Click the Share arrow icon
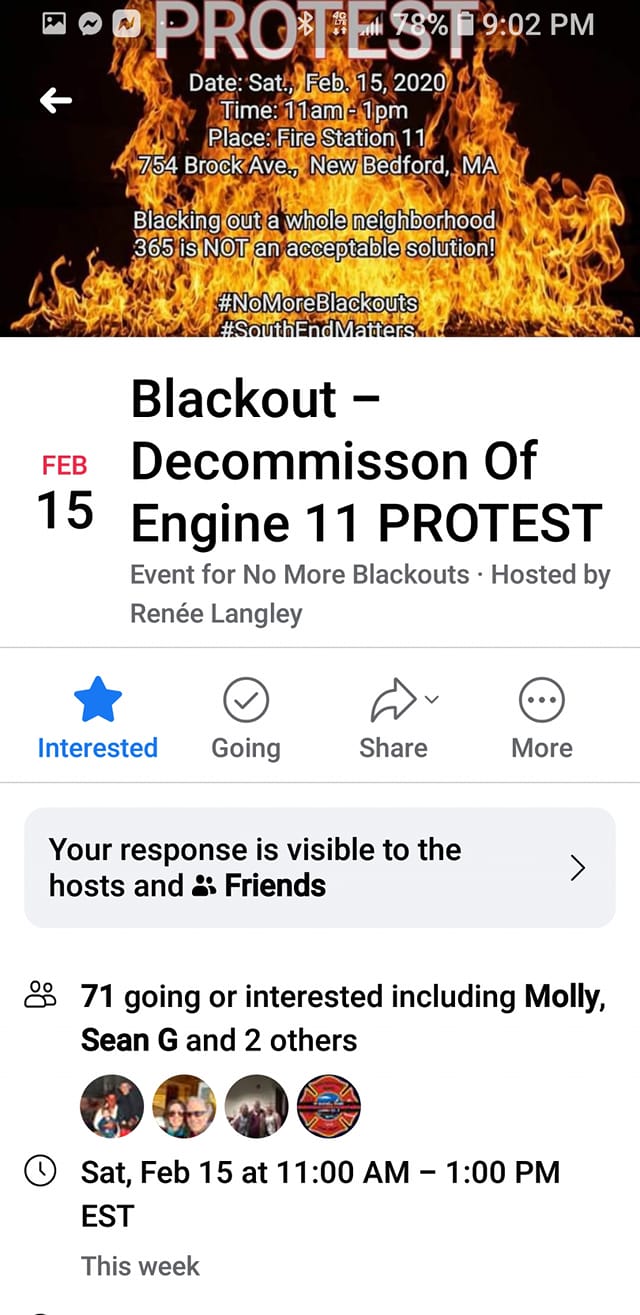The width and height of the screenshot is (640, 1315). pyautogui.click(x=392, y=701)
